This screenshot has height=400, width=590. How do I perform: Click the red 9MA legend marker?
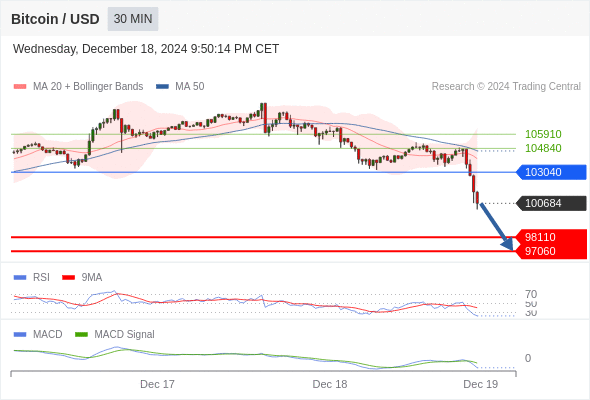[x=68, y=278]
